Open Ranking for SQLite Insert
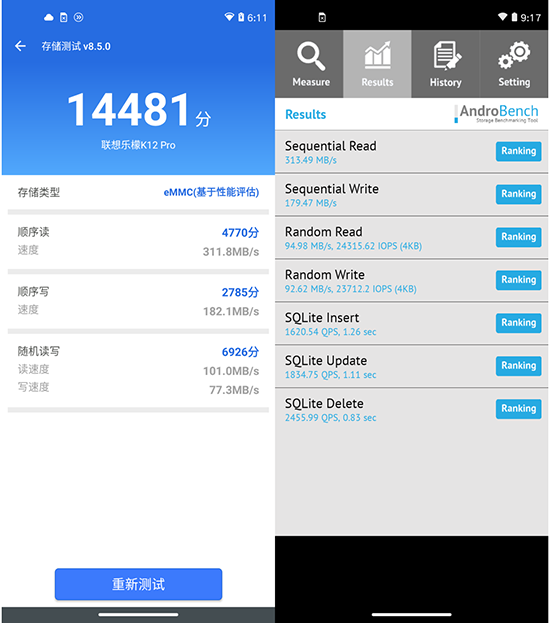This screenshot has height=623, width=550. pyautogui.click(x=518, y=323)
